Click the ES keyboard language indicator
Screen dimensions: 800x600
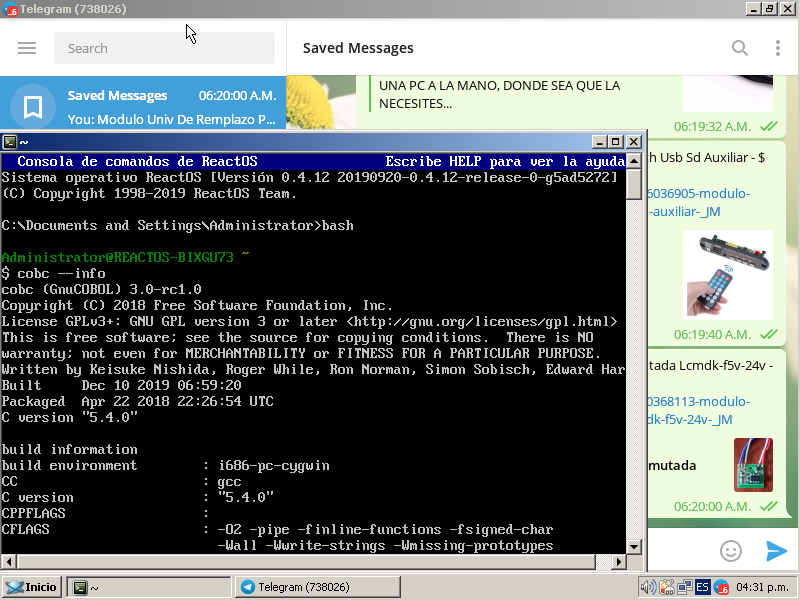[702, 587]
